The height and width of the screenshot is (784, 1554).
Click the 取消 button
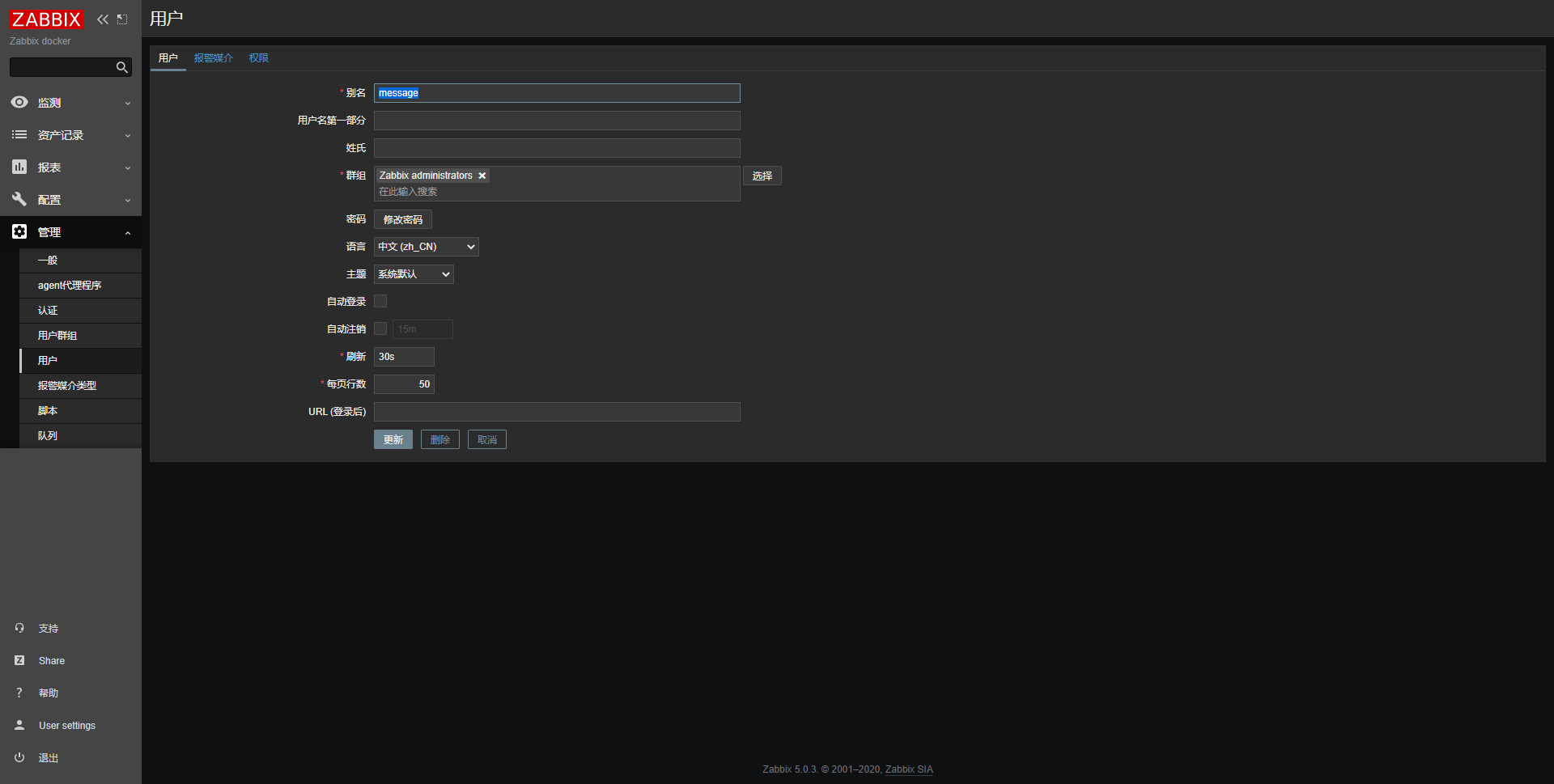click(487, 439)
